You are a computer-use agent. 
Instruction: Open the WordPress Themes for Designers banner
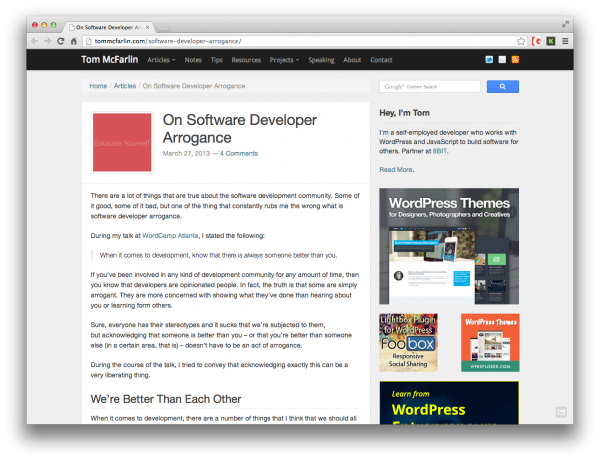[x=449, y=246]
